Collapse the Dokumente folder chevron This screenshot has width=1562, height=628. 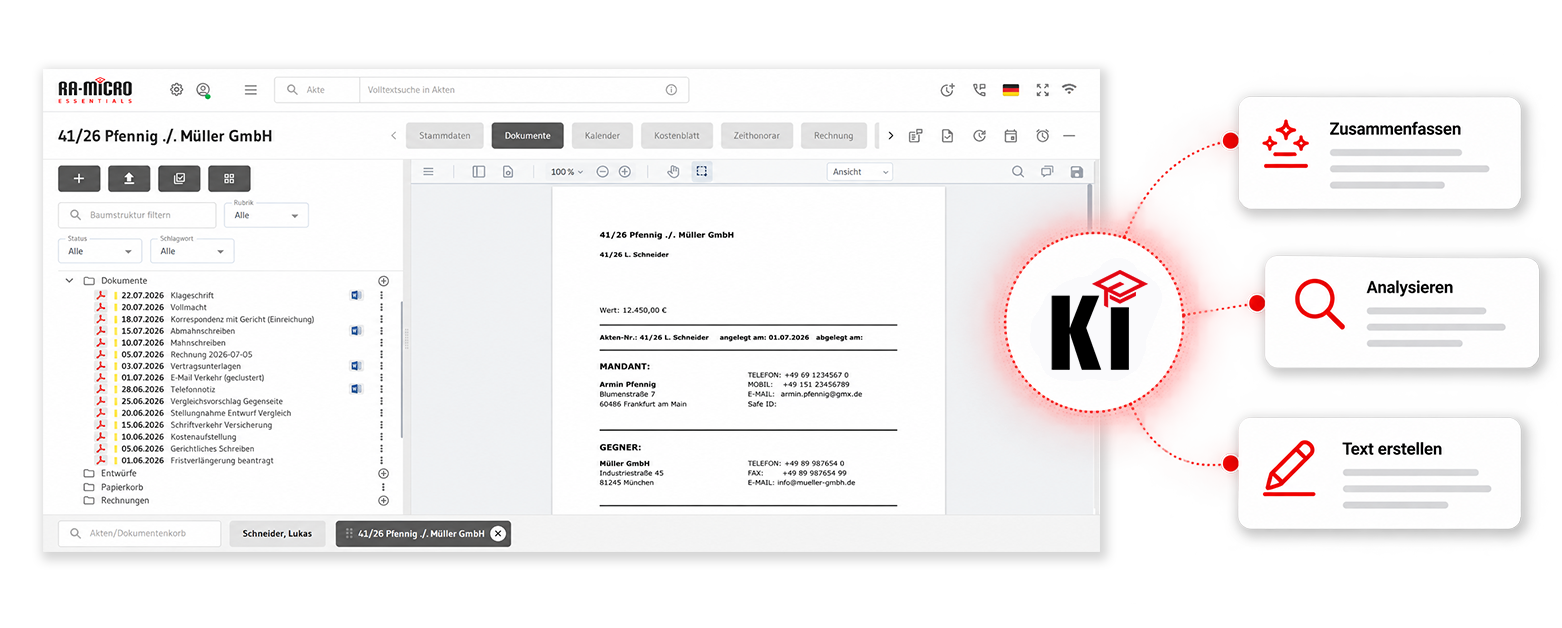(69, 281)
